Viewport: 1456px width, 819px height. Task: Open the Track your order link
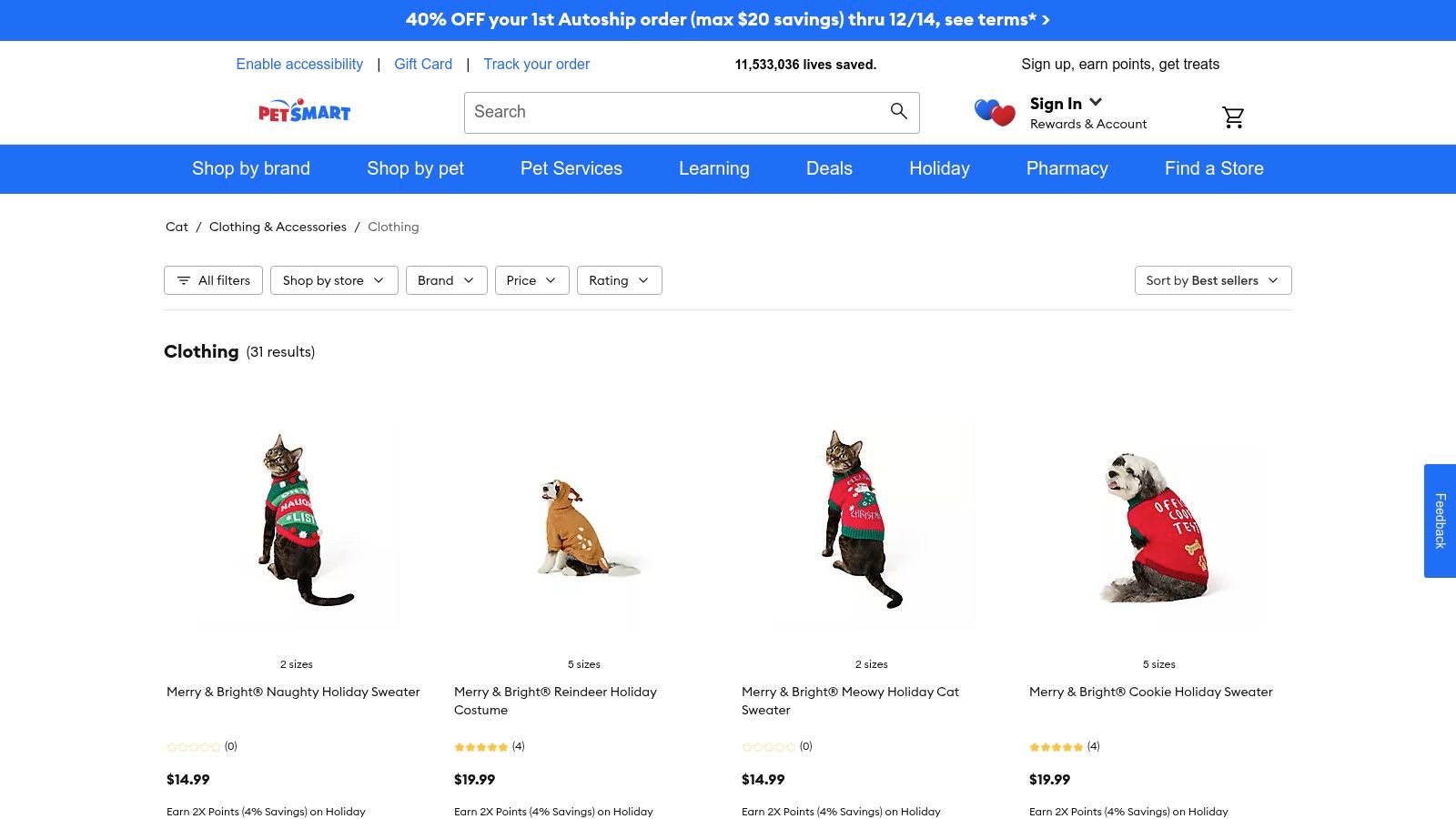tap(536, 64)
